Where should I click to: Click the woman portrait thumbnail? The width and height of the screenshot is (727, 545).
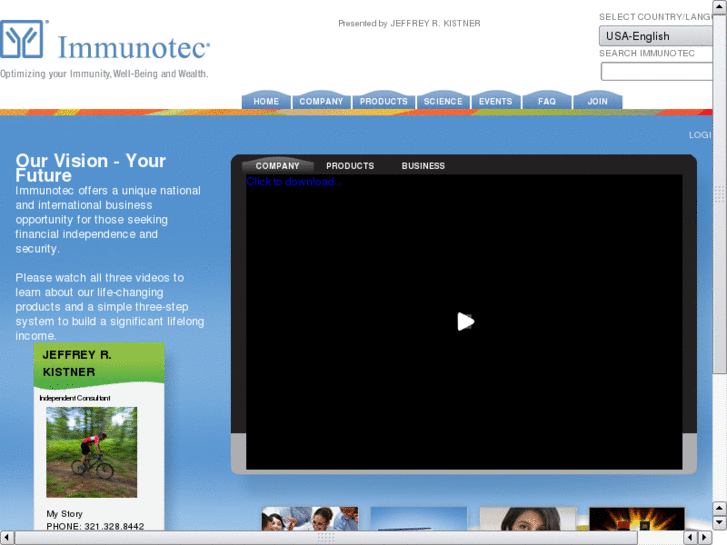(528, 519)
